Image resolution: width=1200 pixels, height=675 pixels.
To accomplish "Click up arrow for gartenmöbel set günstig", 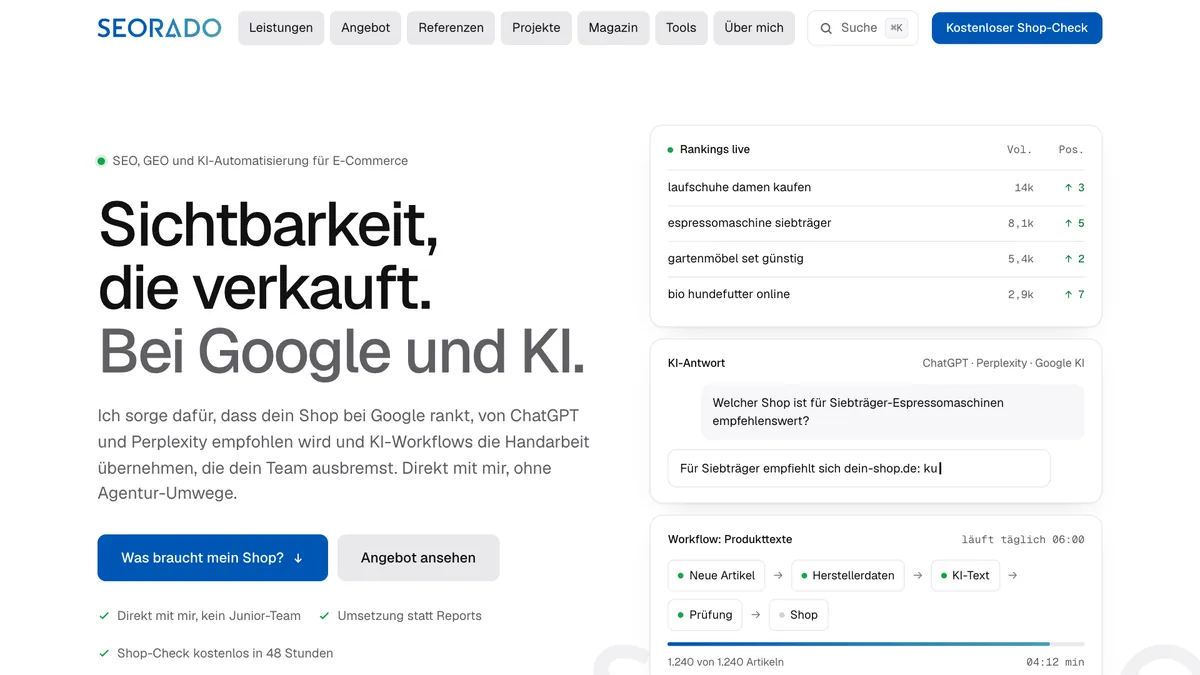I will (1068, 259).
